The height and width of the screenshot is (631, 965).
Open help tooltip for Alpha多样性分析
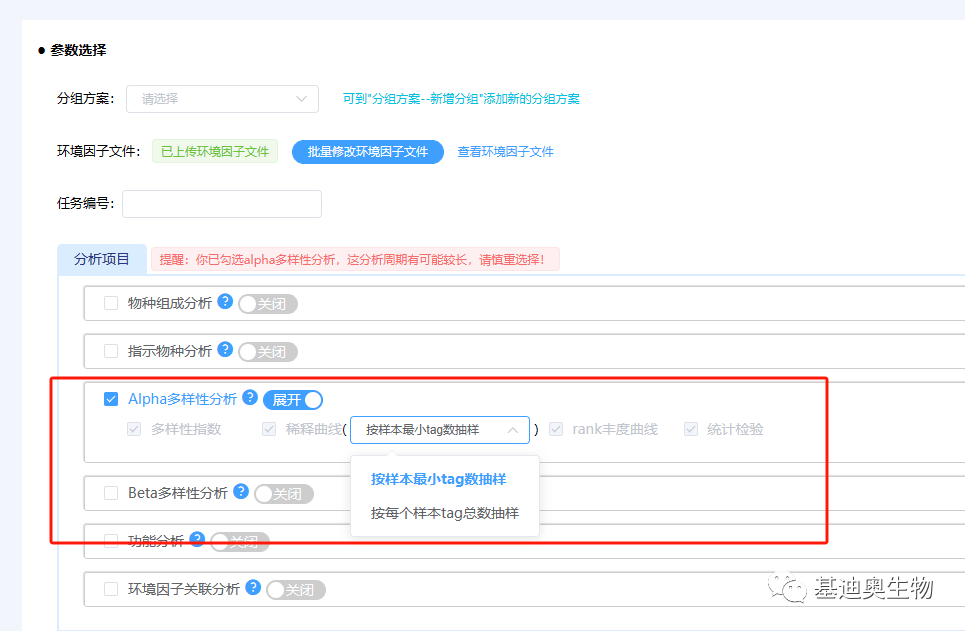[249, 398]
